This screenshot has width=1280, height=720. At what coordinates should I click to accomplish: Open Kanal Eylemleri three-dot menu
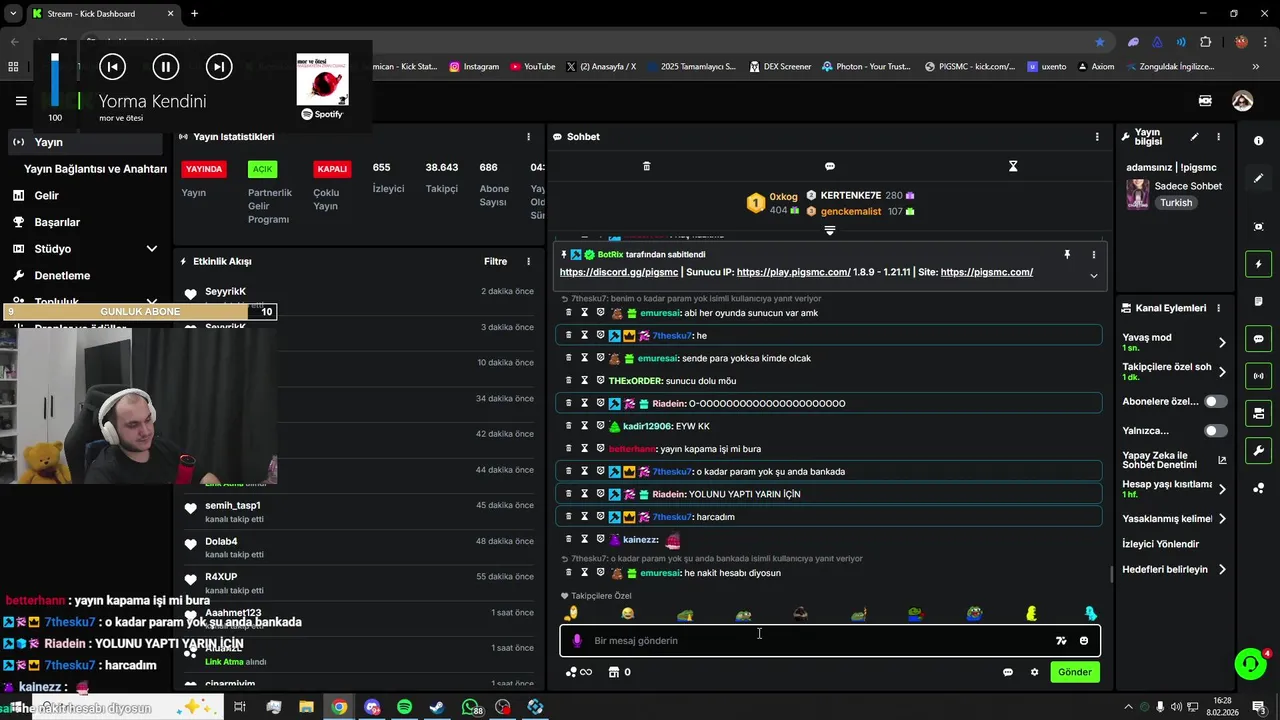[1218, 308]
